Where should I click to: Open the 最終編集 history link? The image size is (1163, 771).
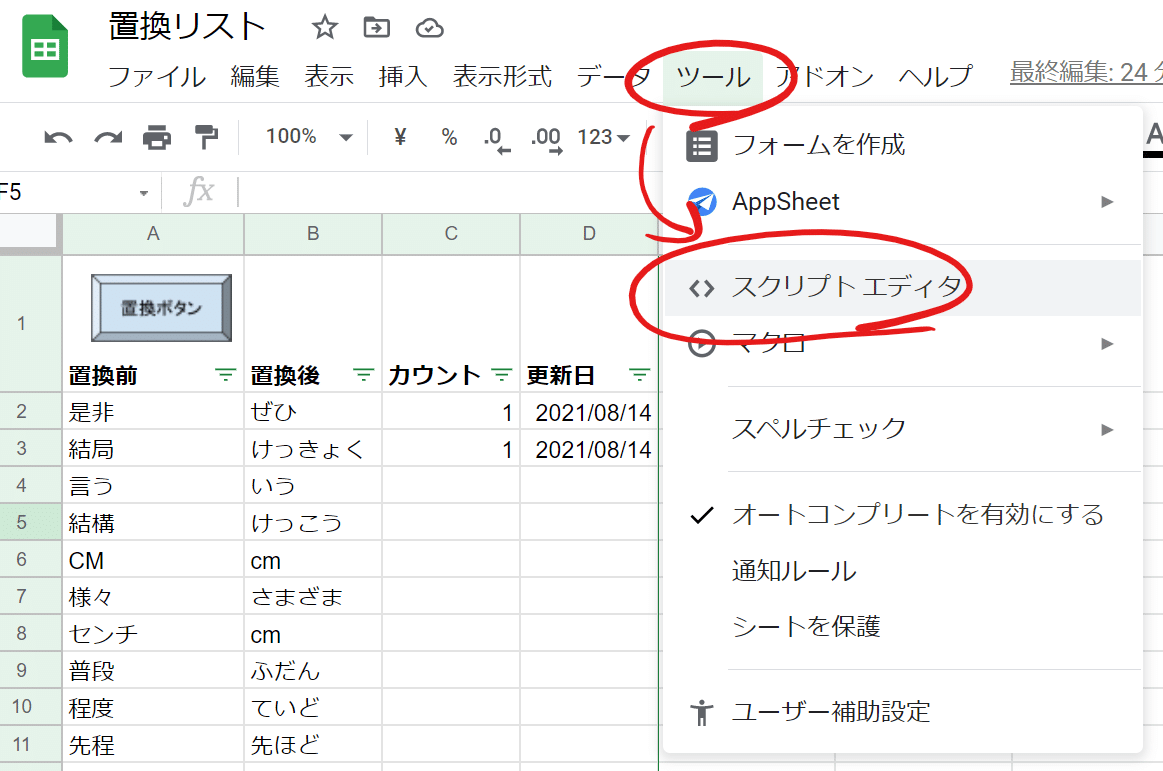click(1086, 73)
